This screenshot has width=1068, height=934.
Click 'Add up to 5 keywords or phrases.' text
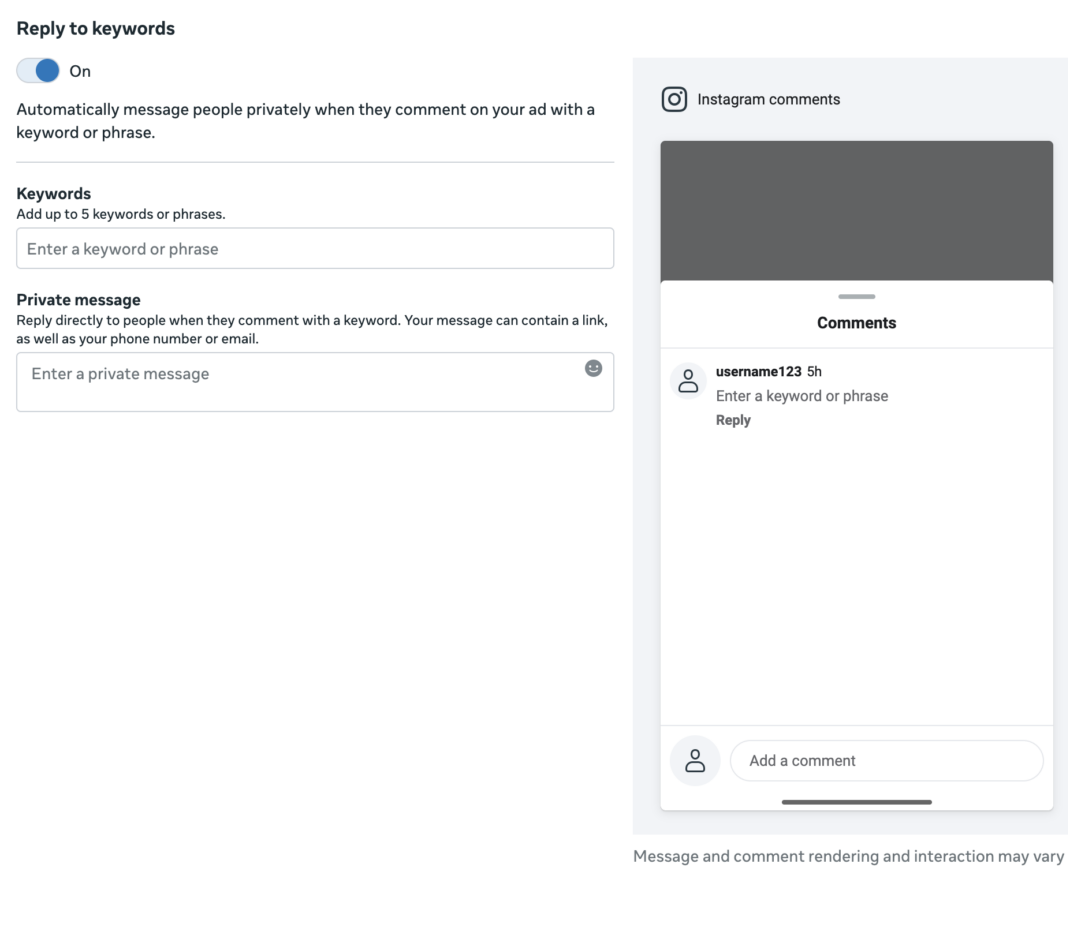click(x=121, y=214)
